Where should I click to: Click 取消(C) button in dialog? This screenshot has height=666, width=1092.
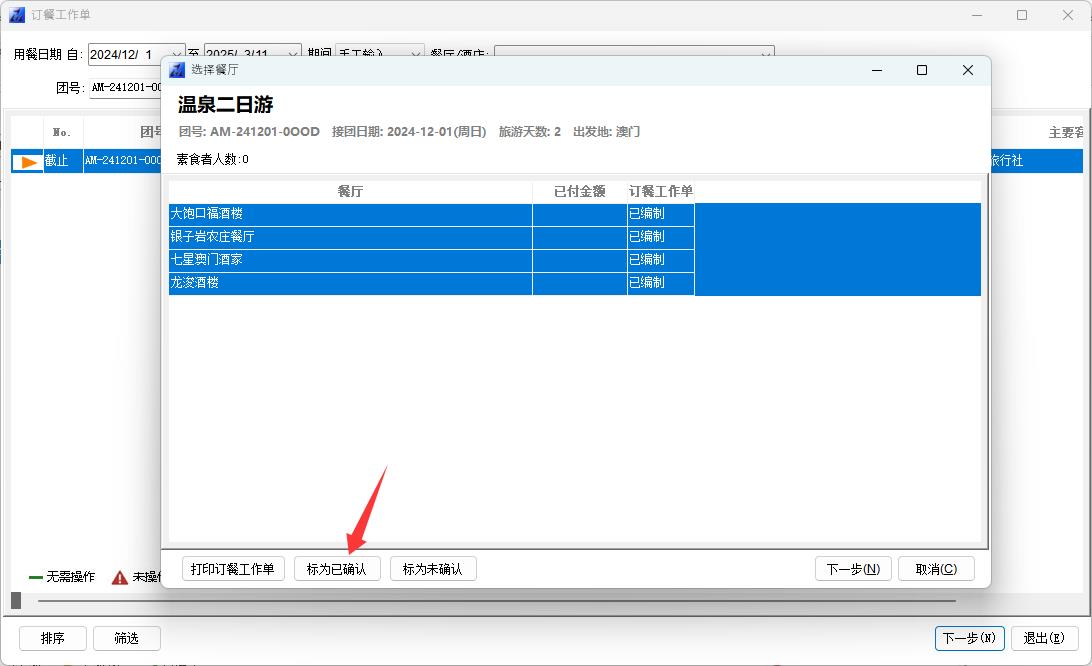(x=936, y=569)
